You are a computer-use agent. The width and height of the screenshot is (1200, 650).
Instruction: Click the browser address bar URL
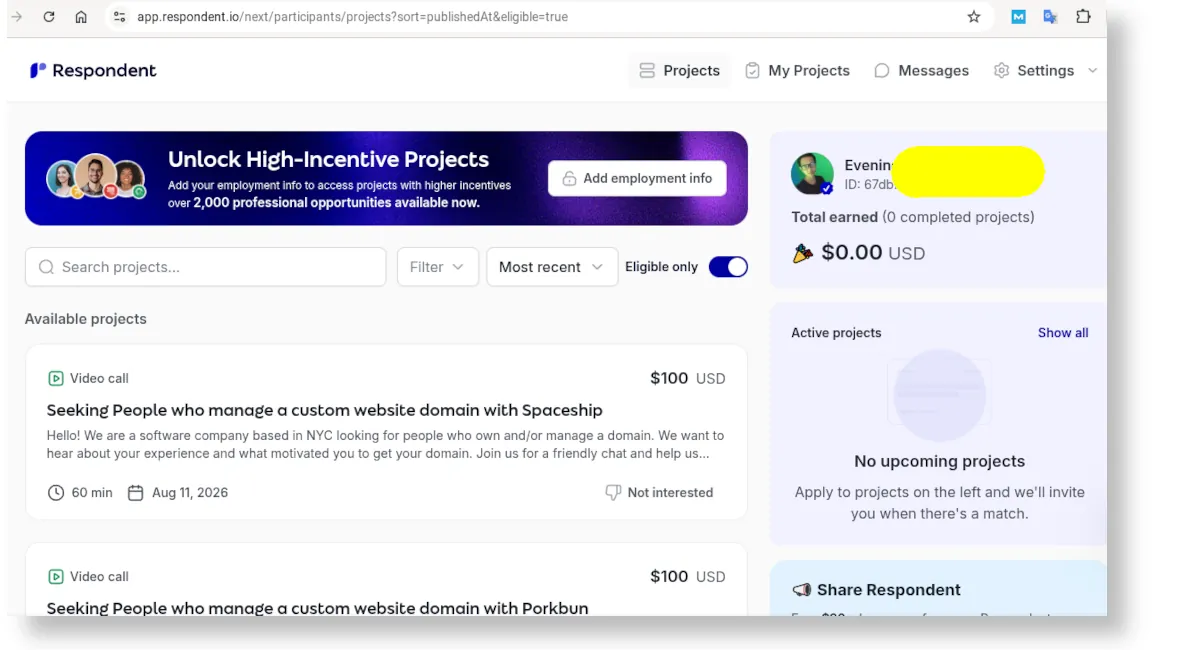(x=352, y=17)
